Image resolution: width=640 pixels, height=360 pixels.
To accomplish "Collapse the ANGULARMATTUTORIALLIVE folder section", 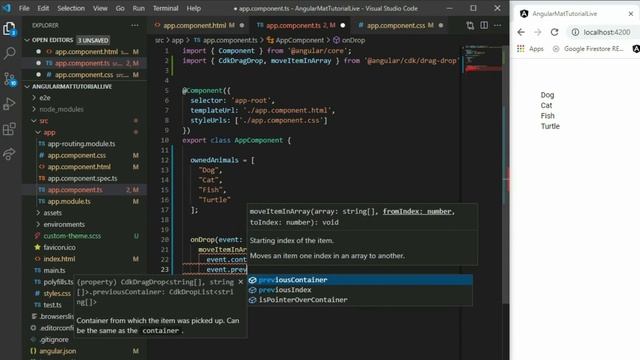I will pos(27,87).
